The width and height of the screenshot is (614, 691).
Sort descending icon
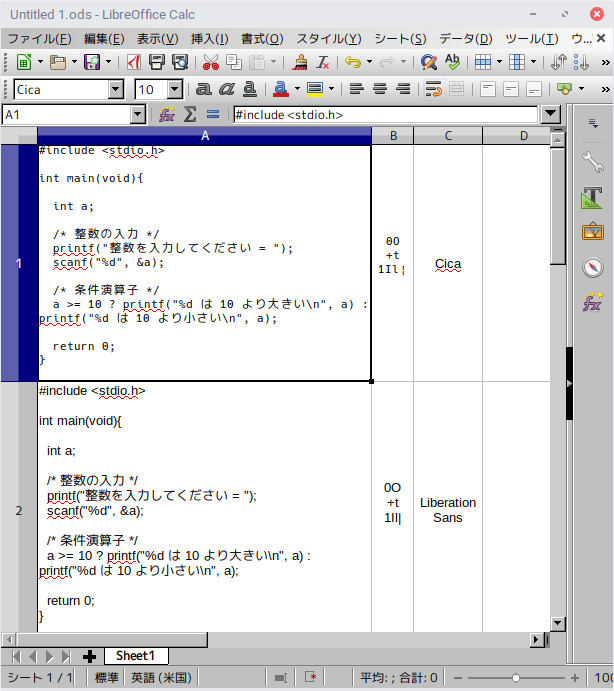[x=581, y=62]
